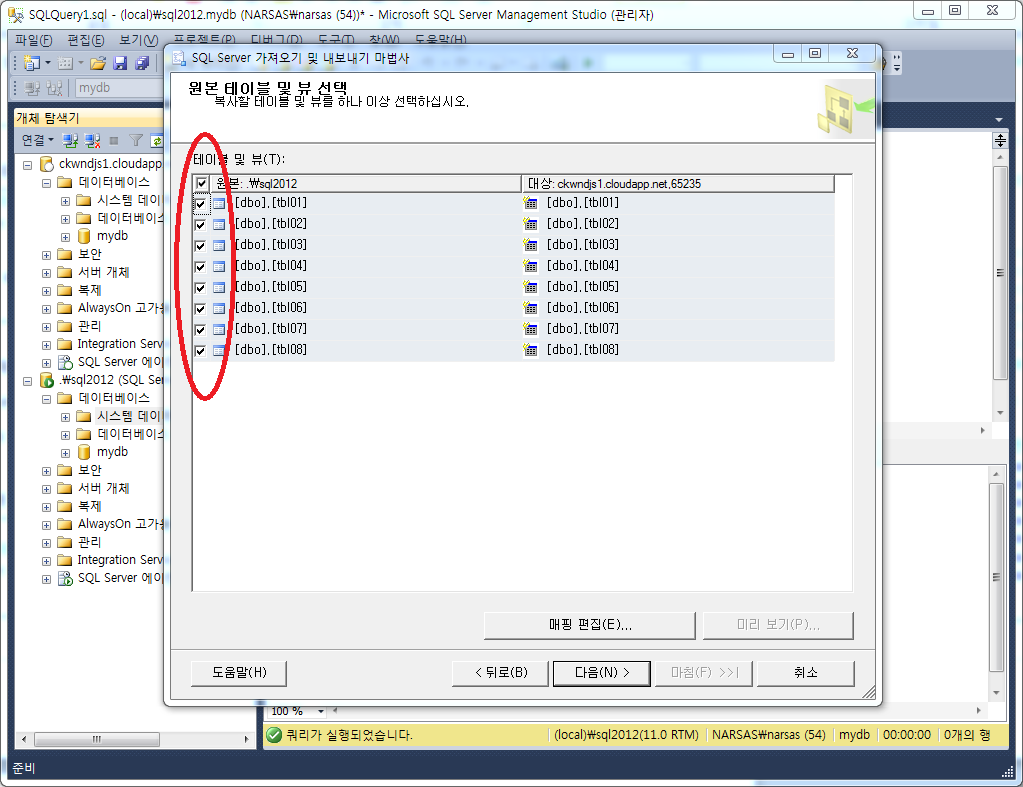Viewport: 1023px width, 787px height.
Task: Click the Save All icon
Action: [142, 63]
